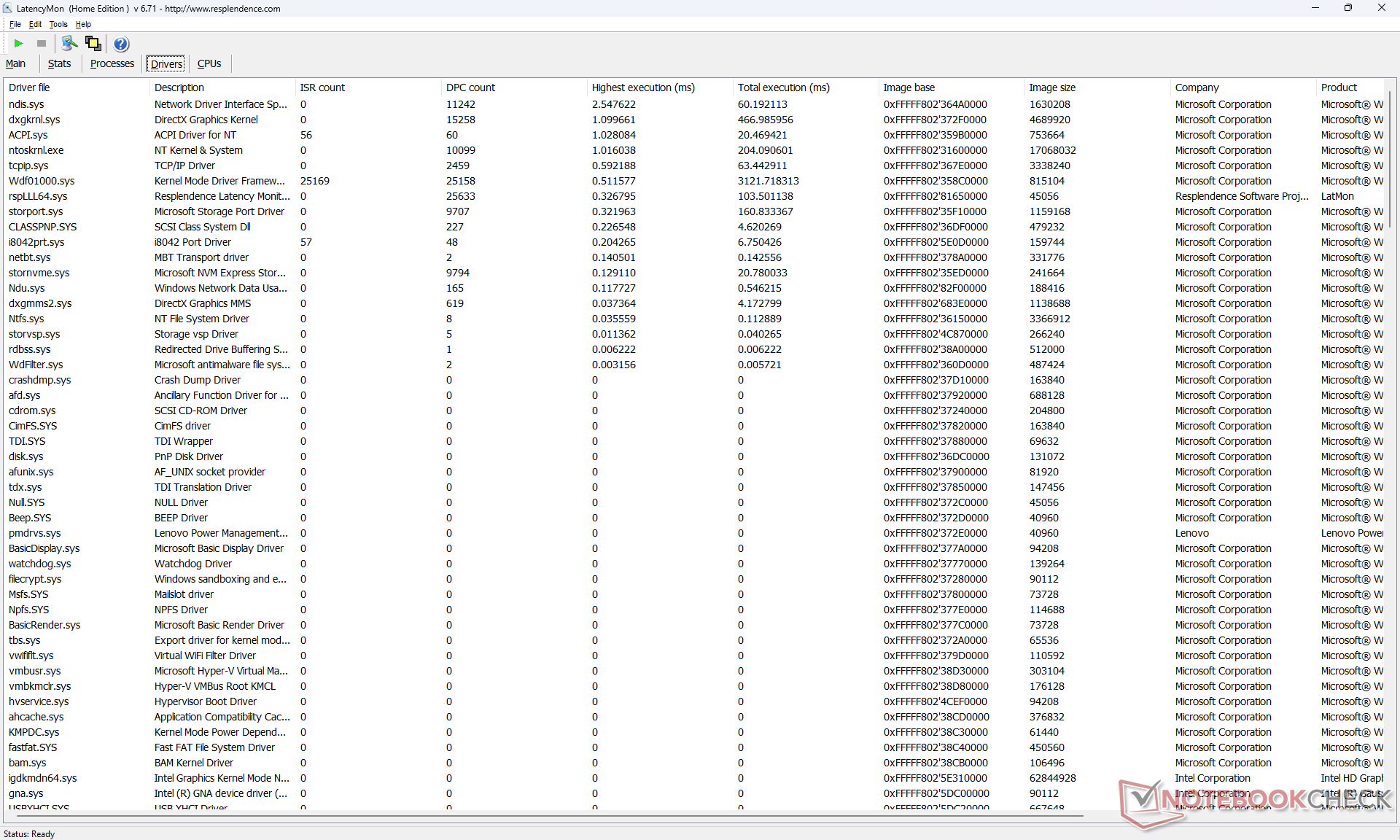Switch to the CPUs tab

point(209,63)
